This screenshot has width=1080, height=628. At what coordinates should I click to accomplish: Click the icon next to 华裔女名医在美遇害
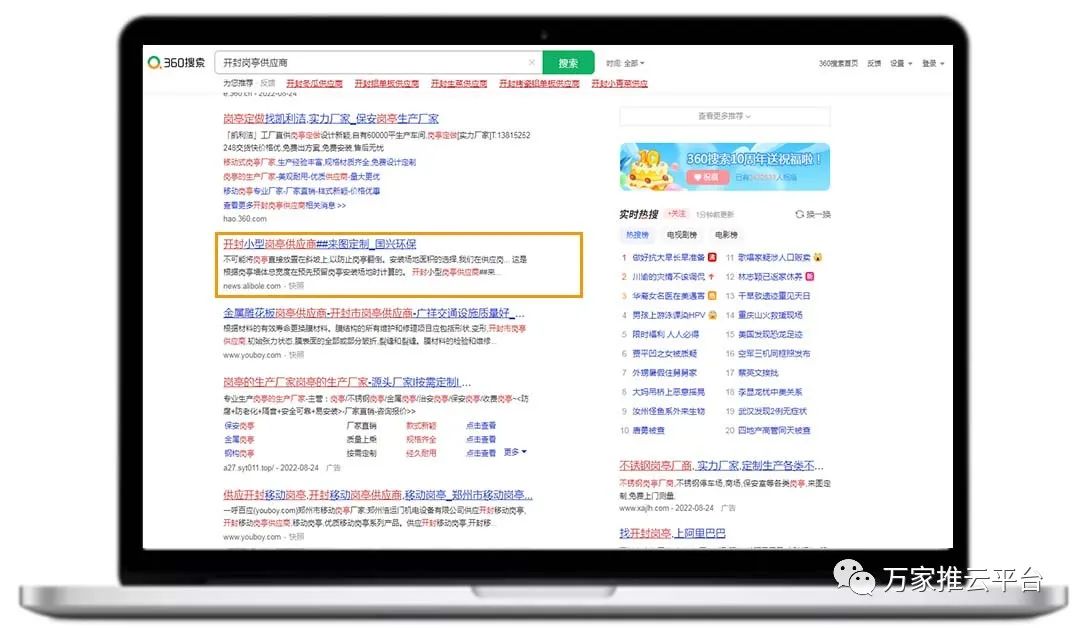tap(712, 296)
